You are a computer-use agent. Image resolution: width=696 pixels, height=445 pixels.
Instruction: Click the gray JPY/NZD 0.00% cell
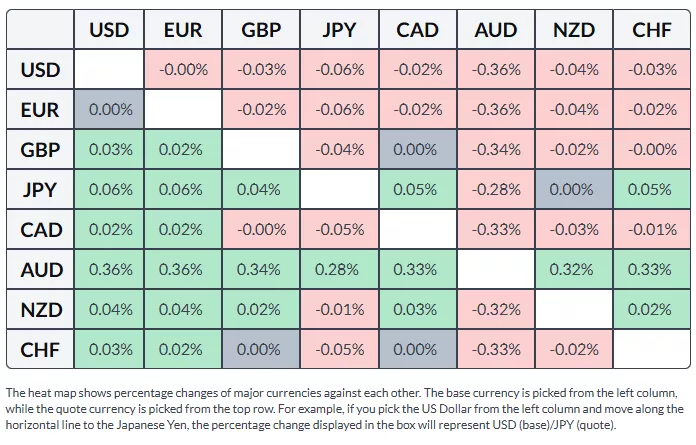coord(573,190)
